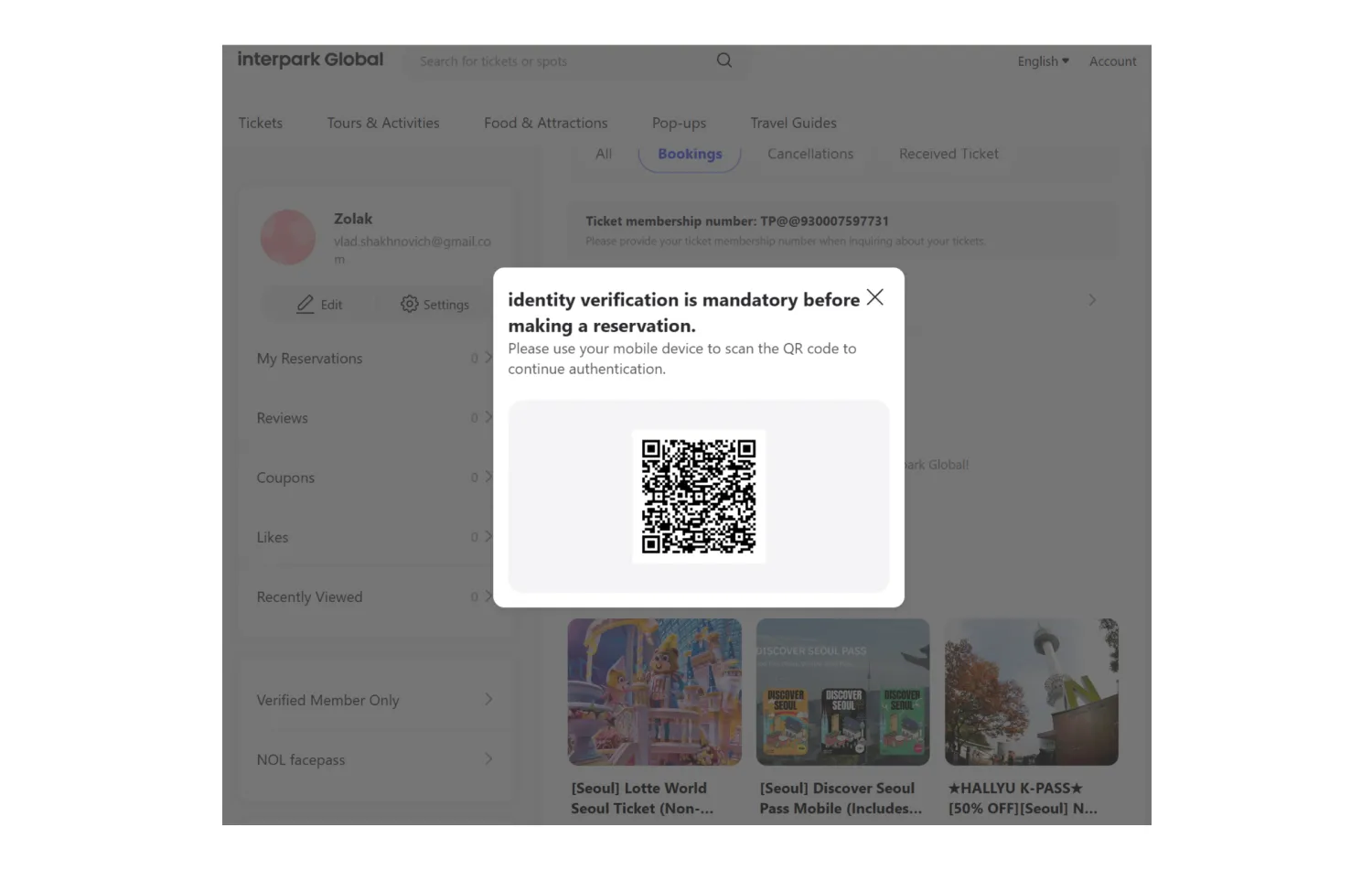
Task: Close the identity verification dialog
Action: (x=874, y=297)
